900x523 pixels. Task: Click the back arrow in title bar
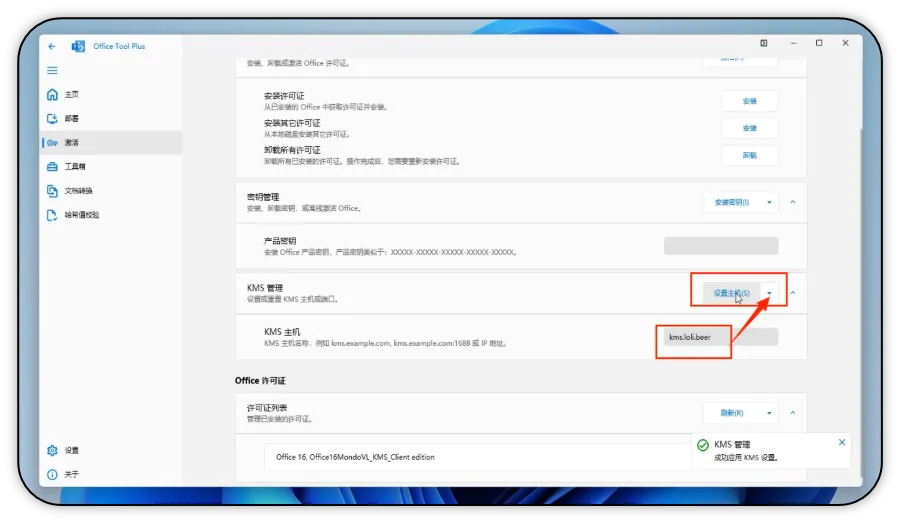tap(52, 46)
